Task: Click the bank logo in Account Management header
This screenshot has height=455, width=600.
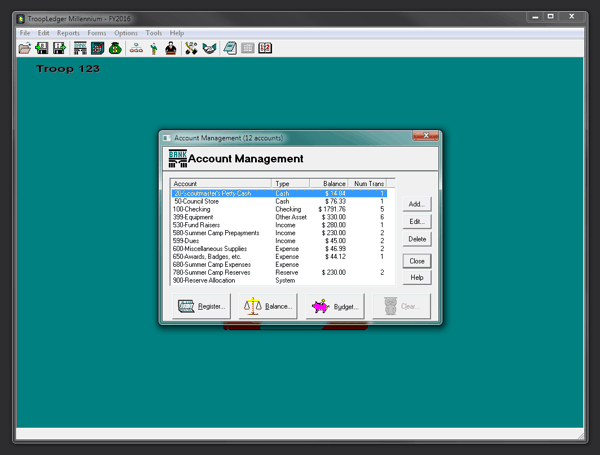Action: pyautogui.click(x=178, y=158)
